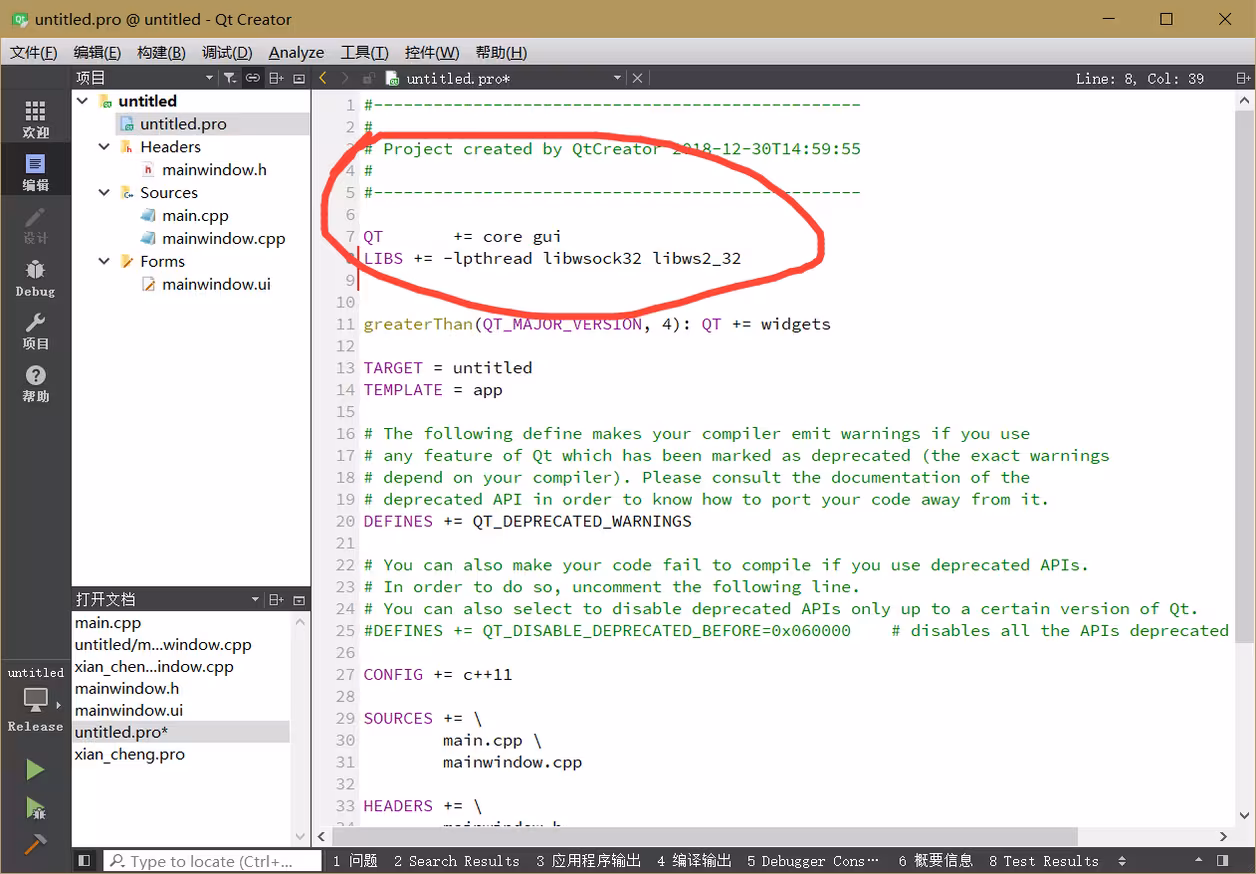Run the project with green play button

pyautogui.click(x=35, y=769)
